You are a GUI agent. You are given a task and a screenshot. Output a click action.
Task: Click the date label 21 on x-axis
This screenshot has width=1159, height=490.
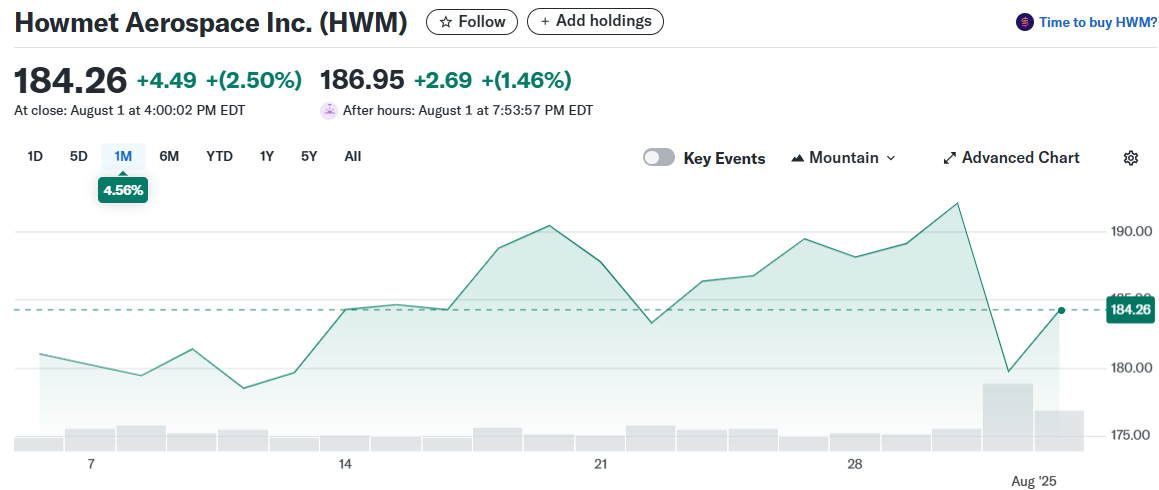[x=600, y=464]
